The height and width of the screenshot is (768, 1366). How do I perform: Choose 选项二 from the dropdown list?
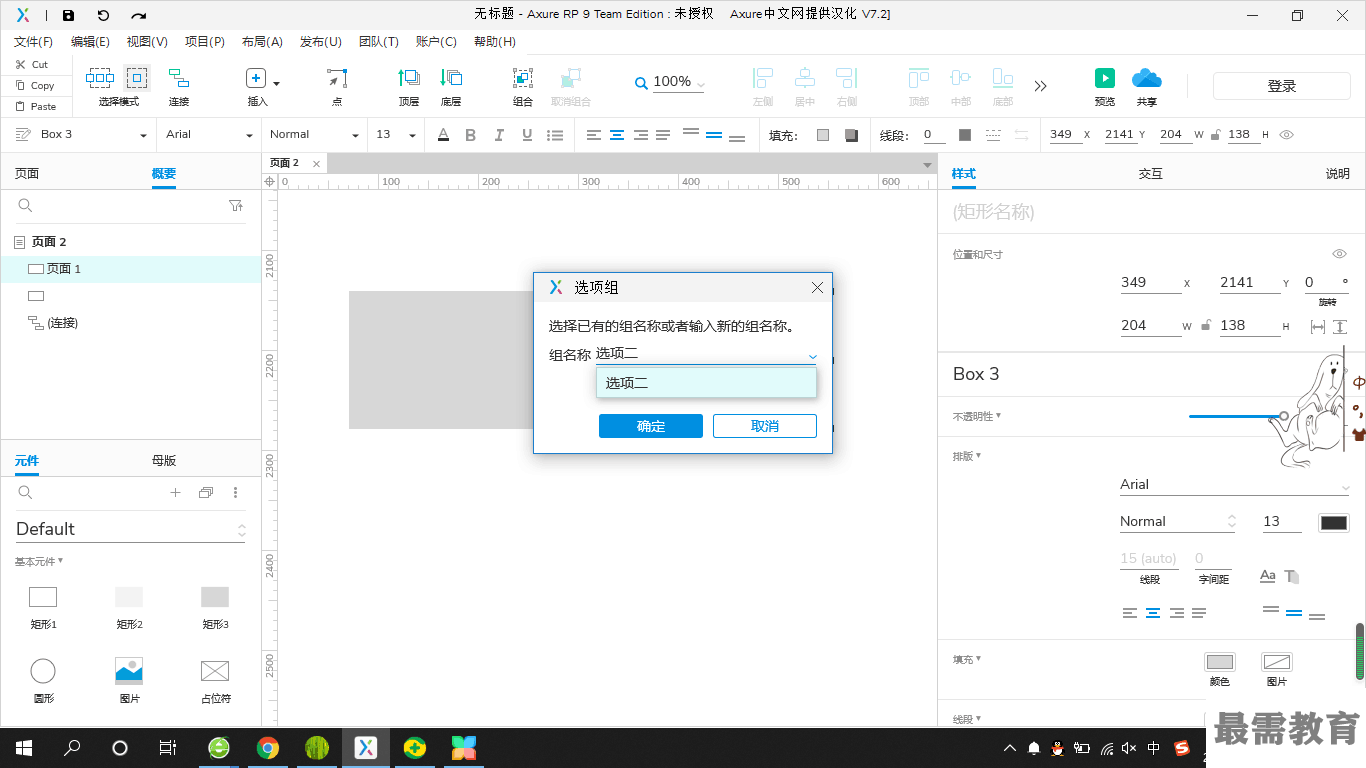(x=706, y=382)
